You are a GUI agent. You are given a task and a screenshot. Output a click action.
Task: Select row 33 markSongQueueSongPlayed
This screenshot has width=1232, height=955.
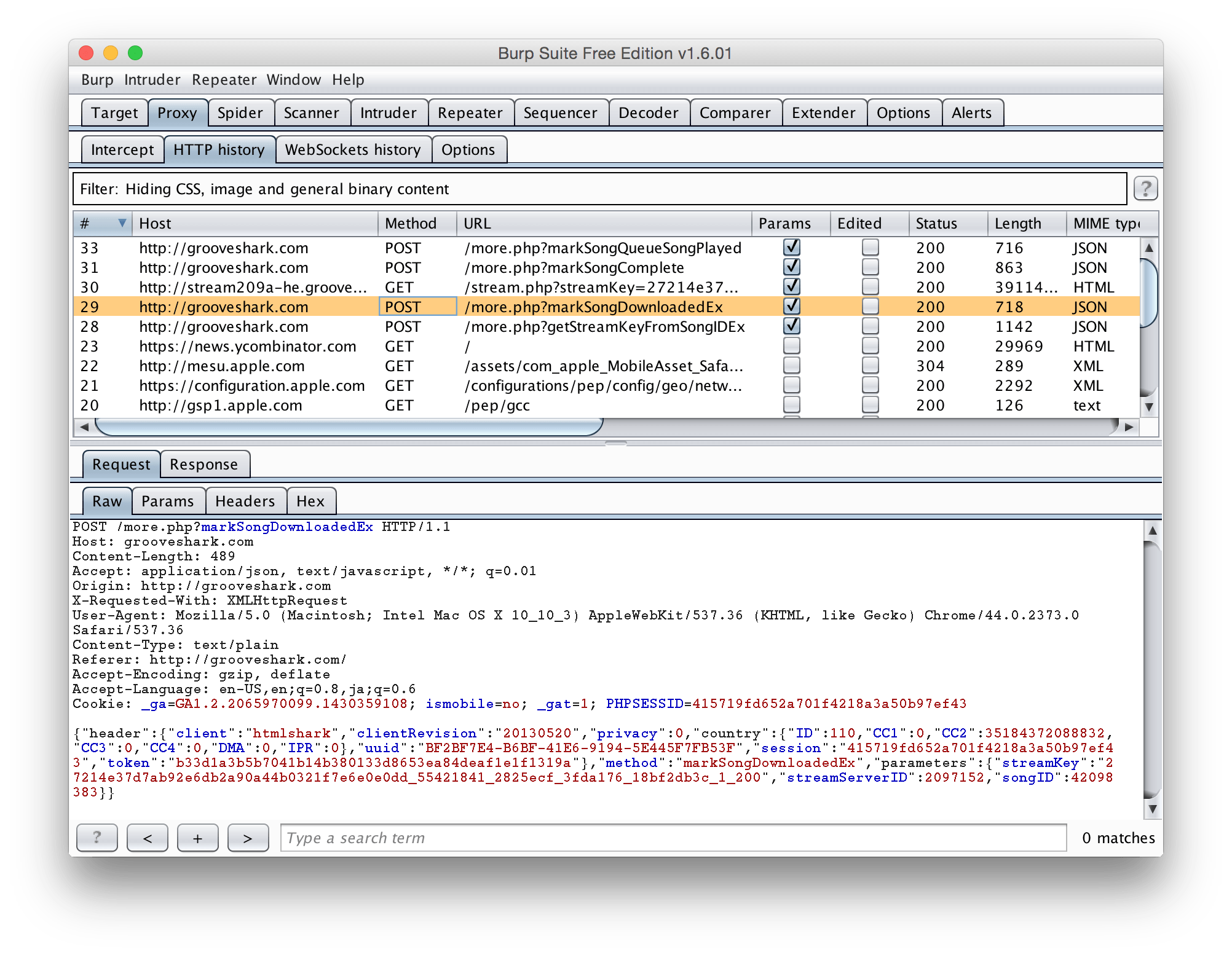coord(606,248)
